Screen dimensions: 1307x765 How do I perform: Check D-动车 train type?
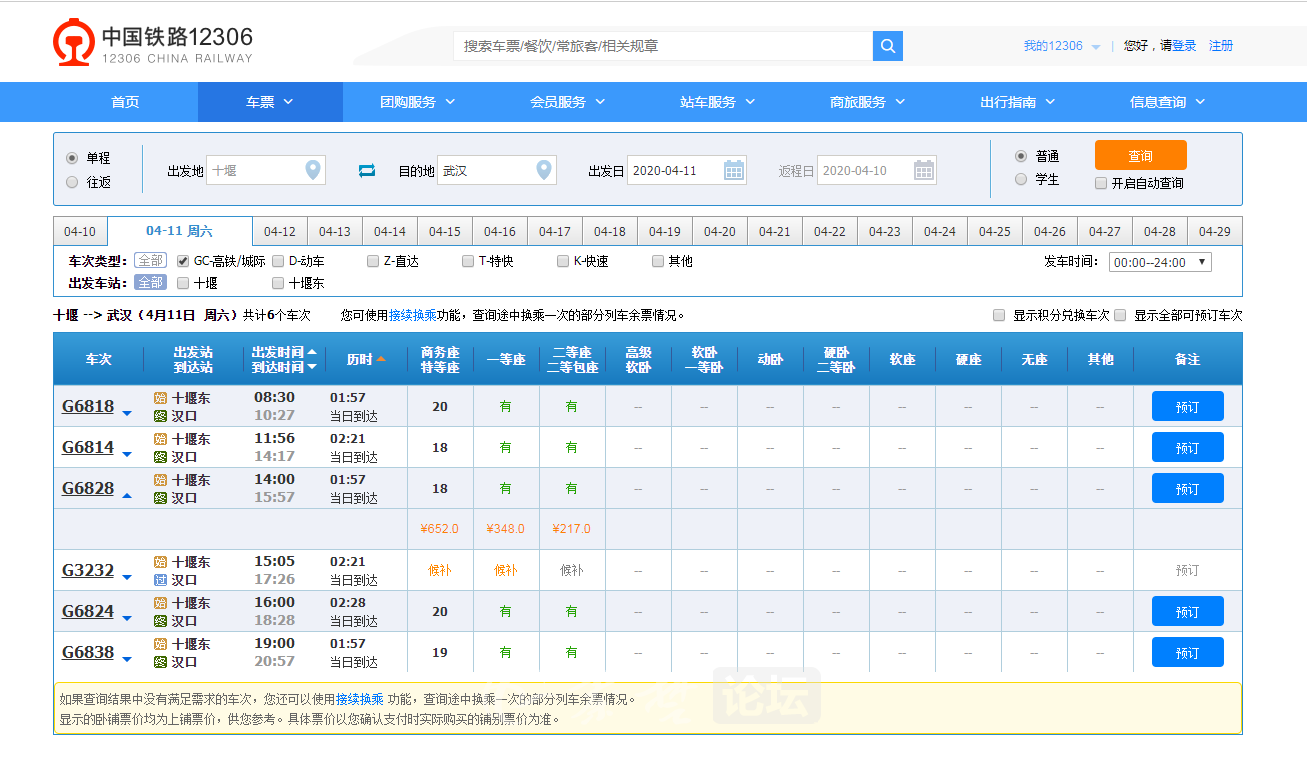tap(278, 261)
